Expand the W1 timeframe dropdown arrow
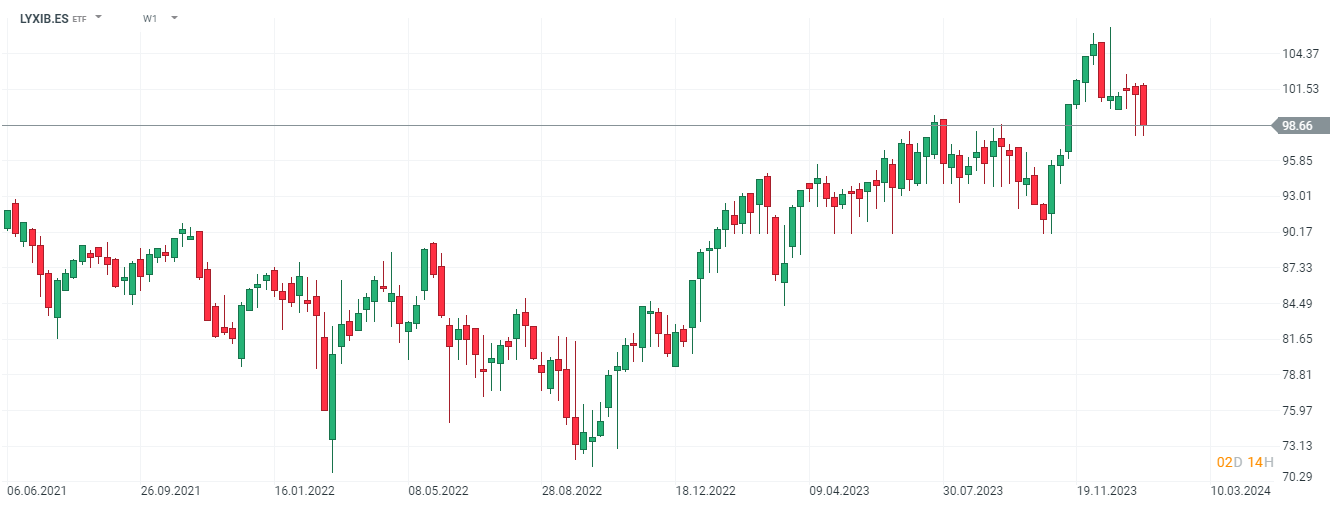 point(174,18)
